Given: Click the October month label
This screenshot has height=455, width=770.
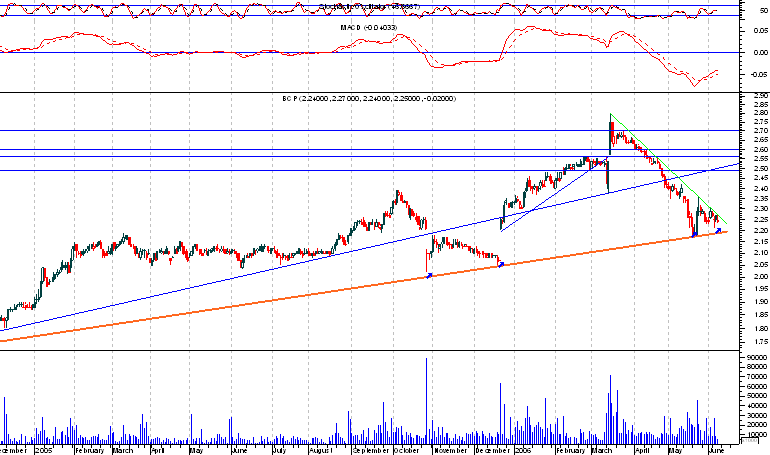Looking at the screenshot, I should [x=407, y=450].
